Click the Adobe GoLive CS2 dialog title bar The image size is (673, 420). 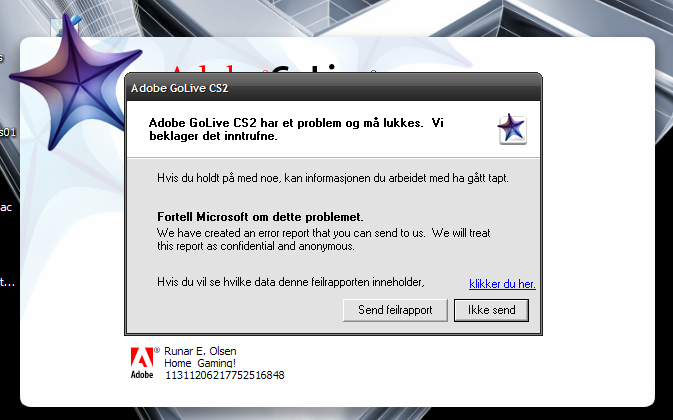pyautogui.click(x=333, y=88)
